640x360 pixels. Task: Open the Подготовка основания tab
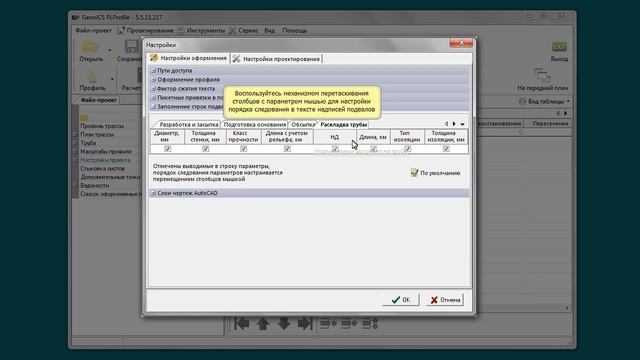click(x=254, y=124)
